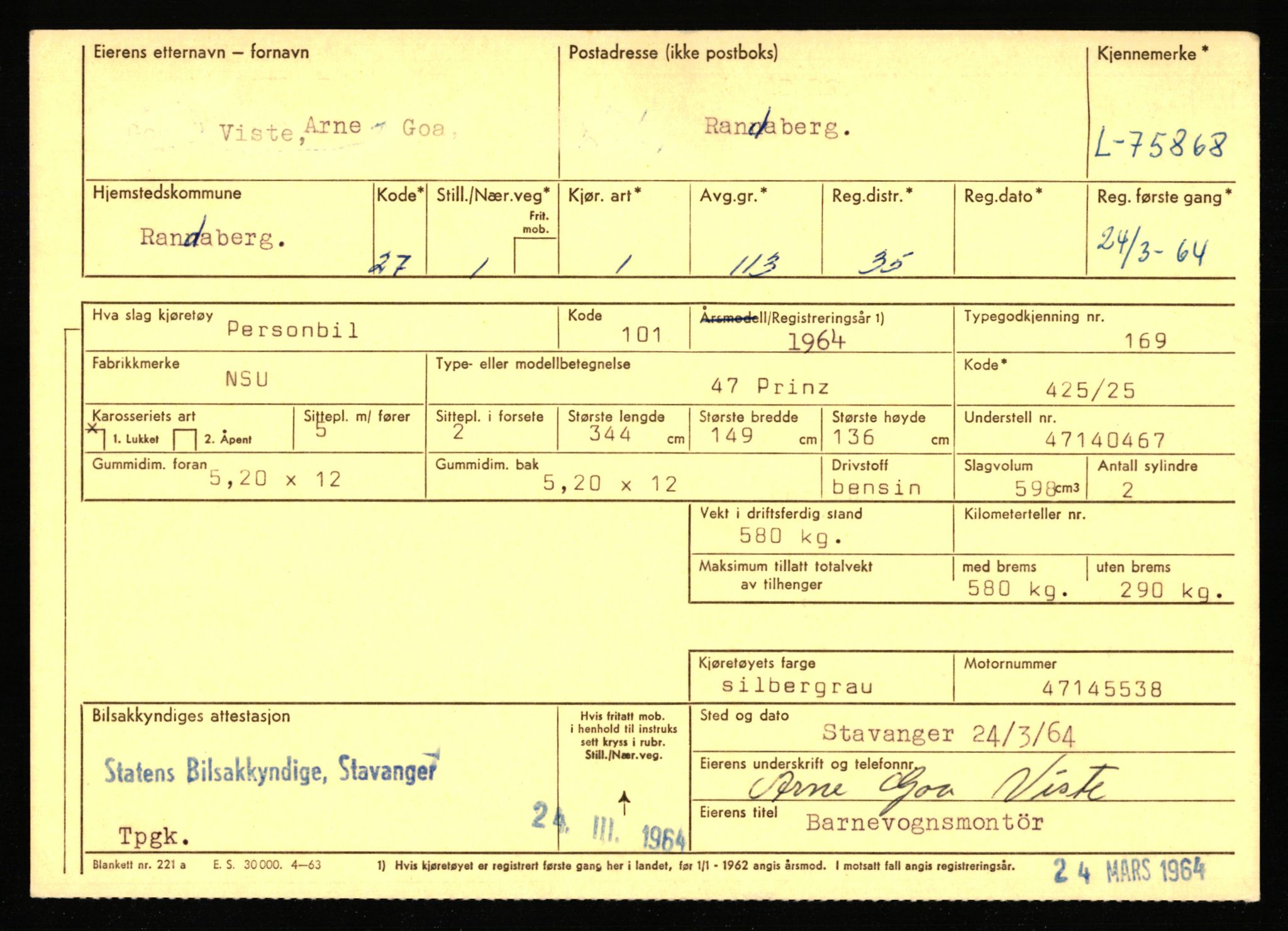This screenshot has width=1288, height=931.
Task: Click rear tire dimension '5,20 x 12'
Action: (x=610, y=484)
